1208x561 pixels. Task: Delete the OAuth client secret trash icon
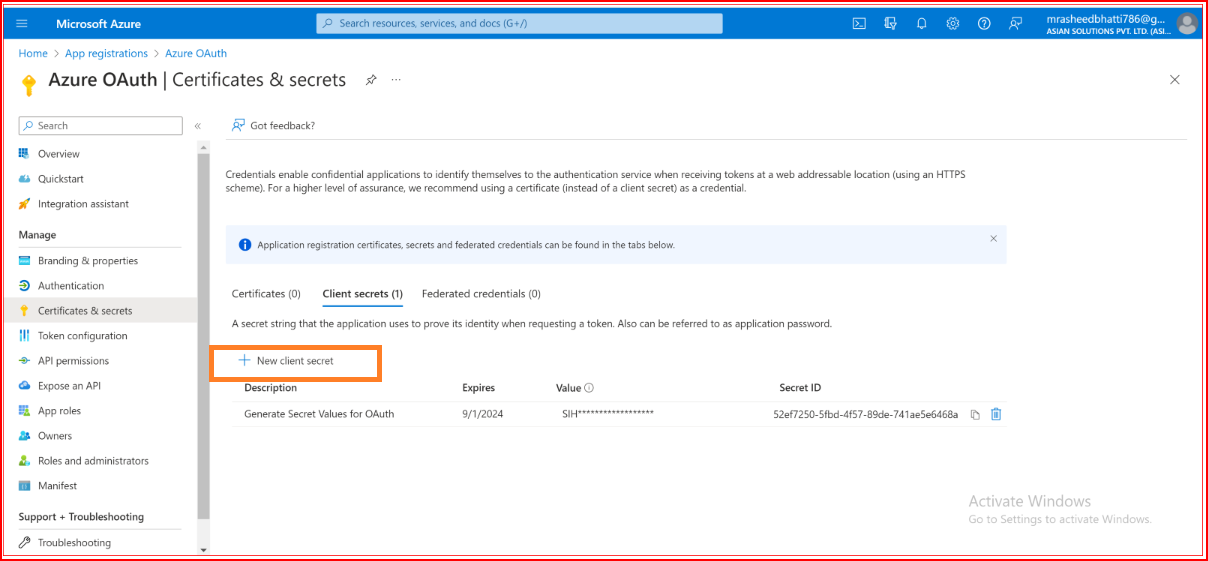[x=996, y=414]
